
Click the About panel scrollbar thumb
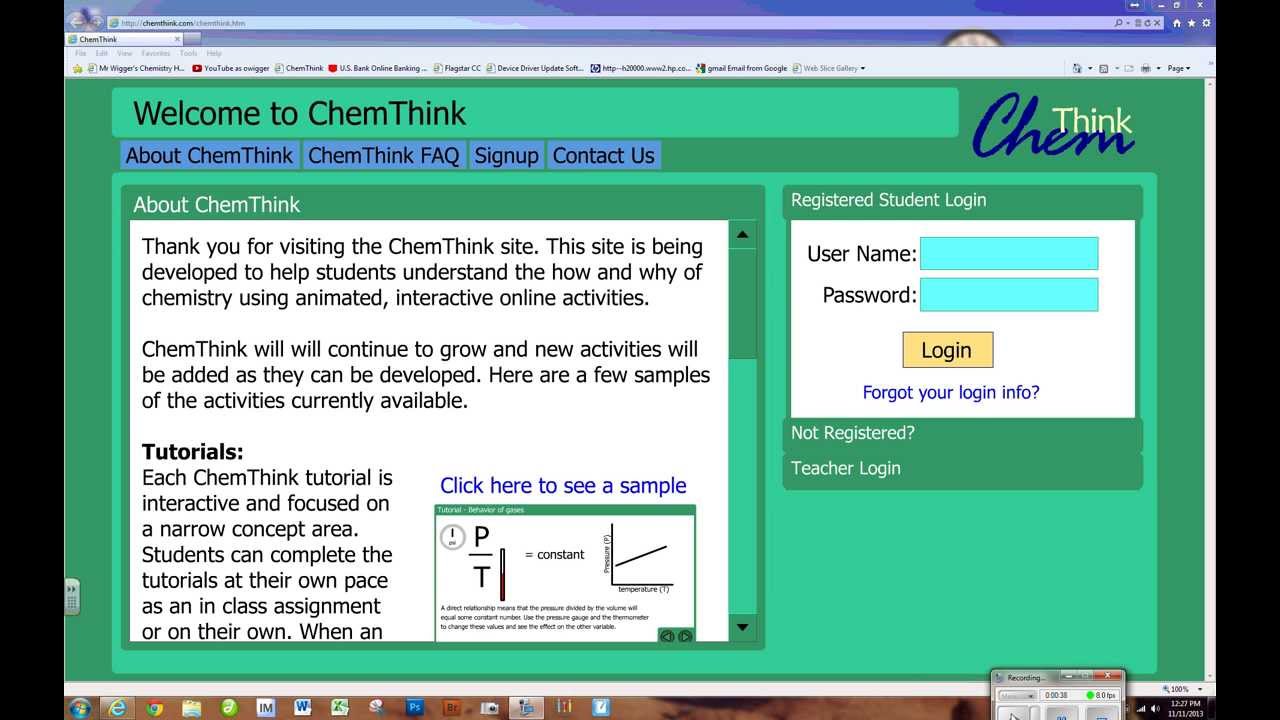pos(742,303)
